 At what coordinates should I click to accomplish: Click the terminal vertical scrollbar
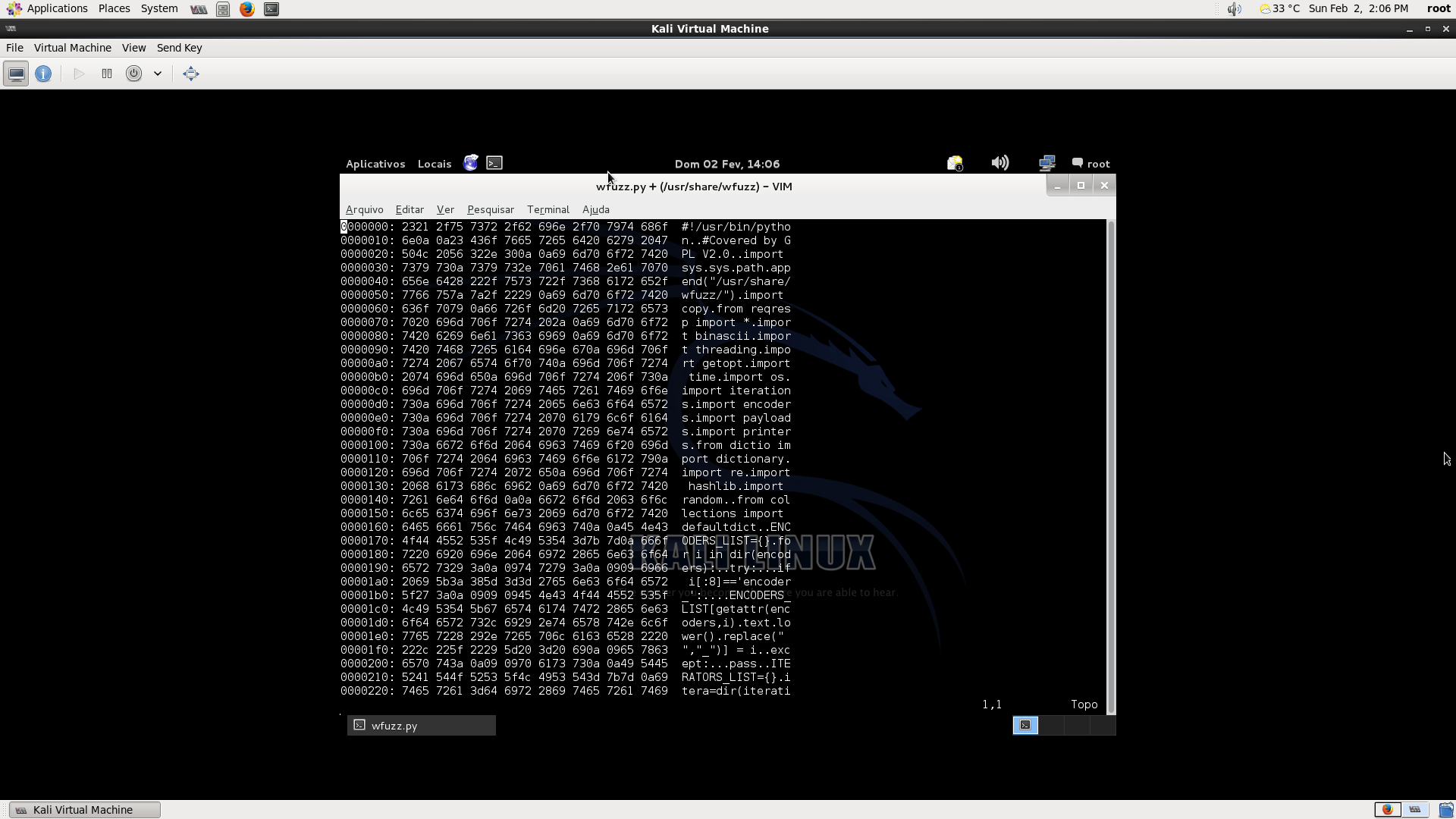point(1111,466)
